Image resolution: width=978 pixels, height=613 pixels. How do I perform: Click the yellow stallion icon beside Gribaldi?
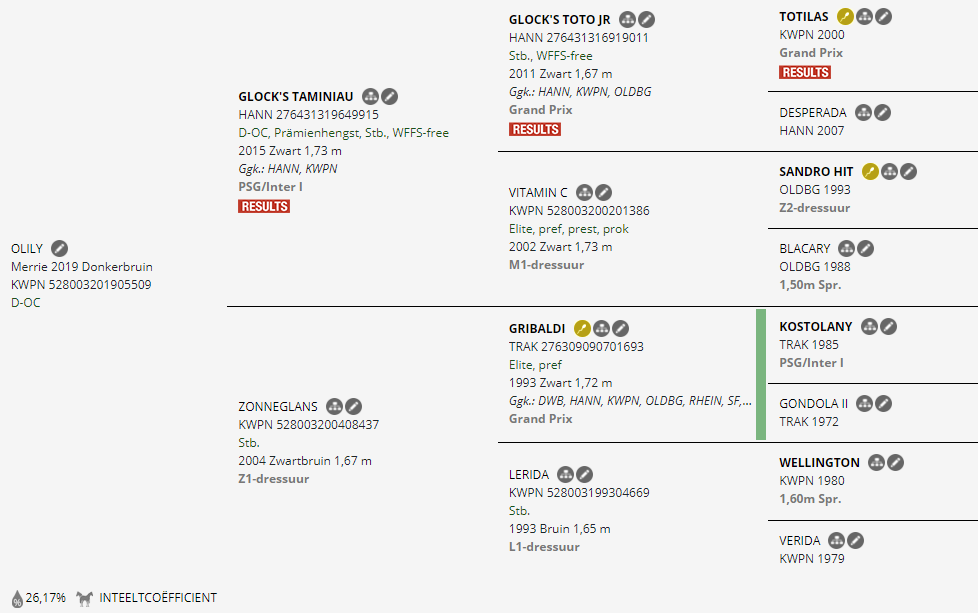point(582,328)
